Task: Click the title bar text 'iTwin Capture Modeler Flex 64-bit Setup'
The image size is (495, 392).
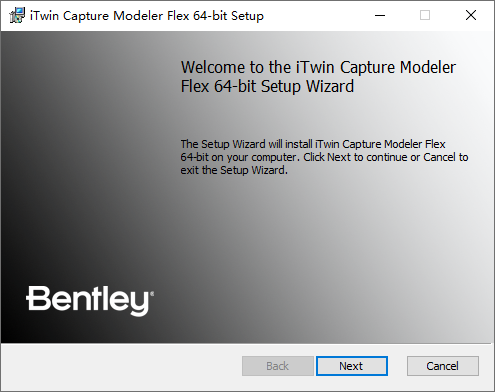Action: click(x=147, y=16)
